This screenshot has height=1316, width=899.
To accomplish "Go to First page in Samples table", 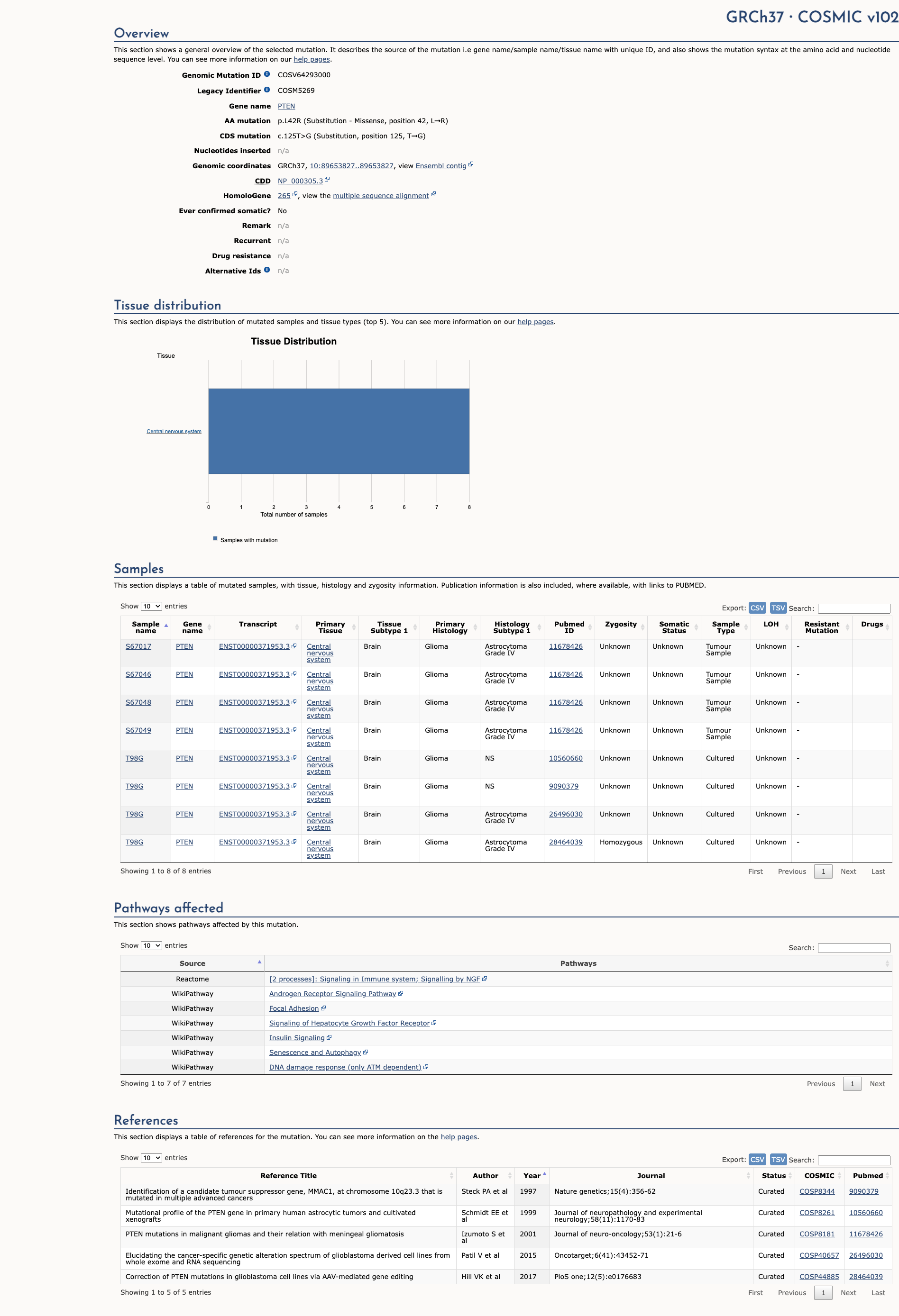I will click(755, 871).
